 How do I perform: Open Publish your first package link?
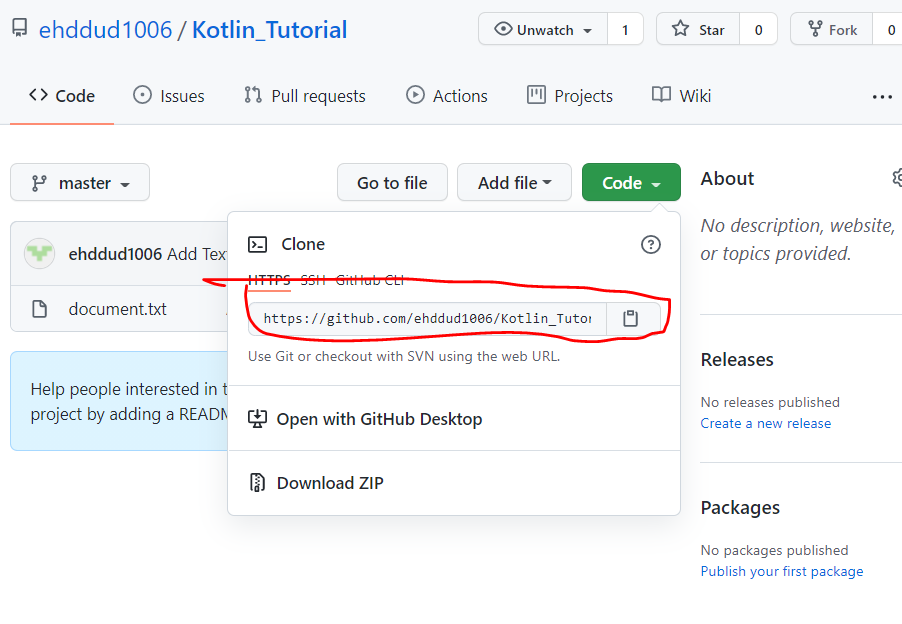click(x=782, y=571)
